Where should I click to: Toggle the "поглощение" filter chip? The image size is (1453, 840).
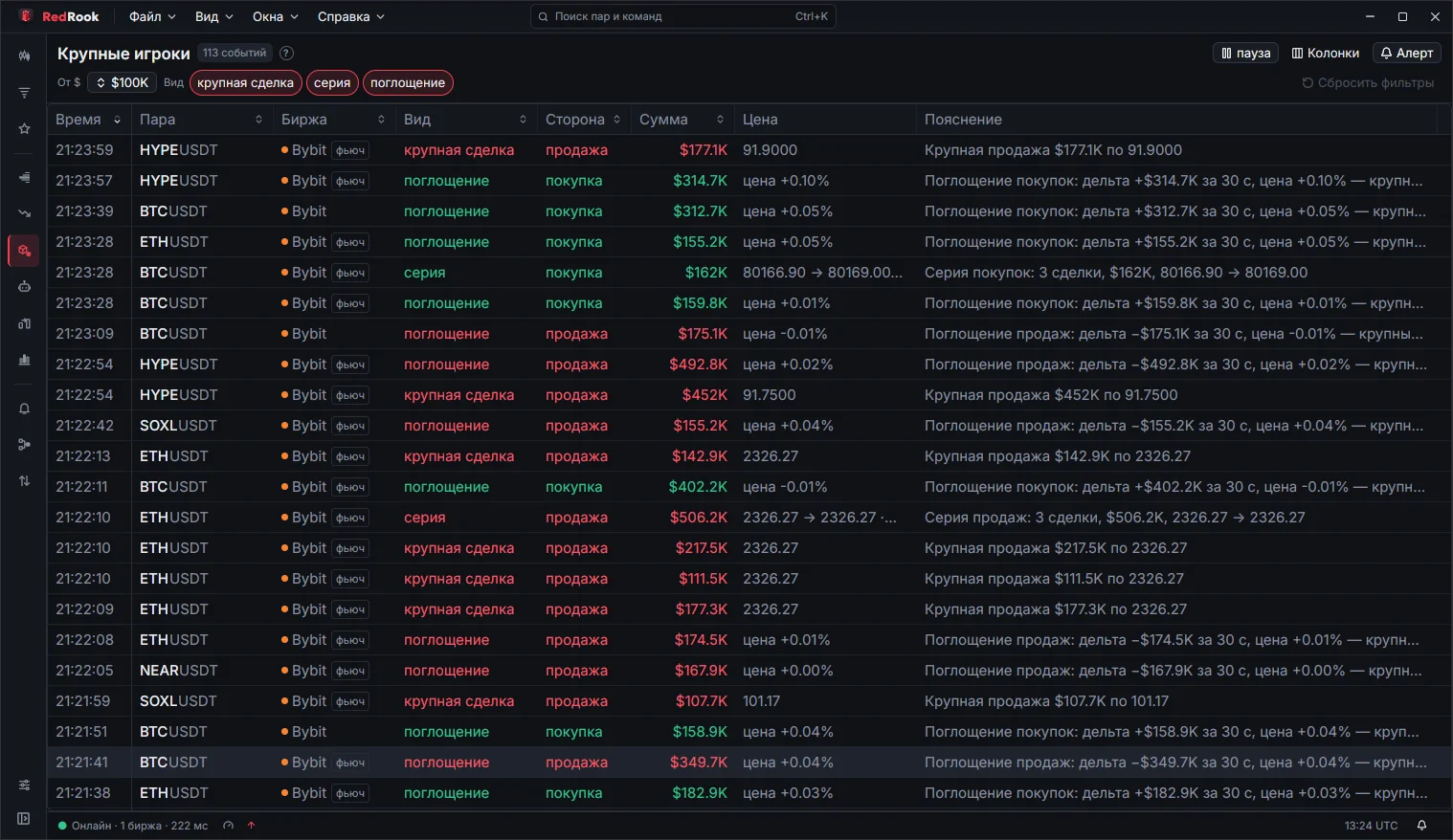(408, 83)
